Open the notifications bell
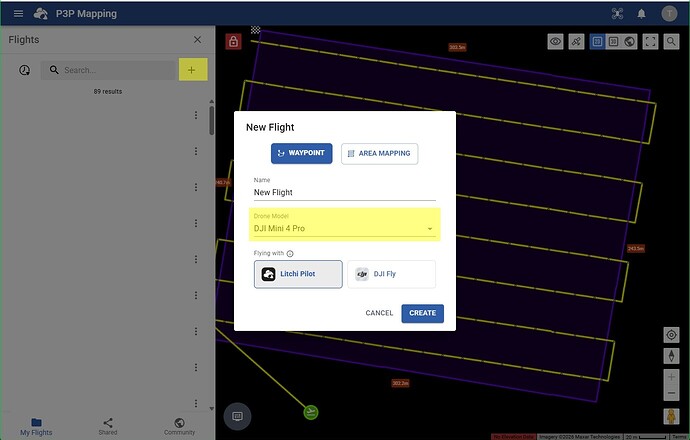This screenshot has height=440, width=690. (x=642, y=14)
